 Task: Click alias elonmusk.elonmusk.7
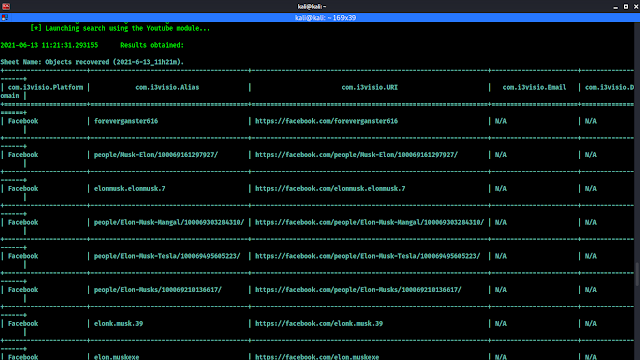[x=130, y=189]
